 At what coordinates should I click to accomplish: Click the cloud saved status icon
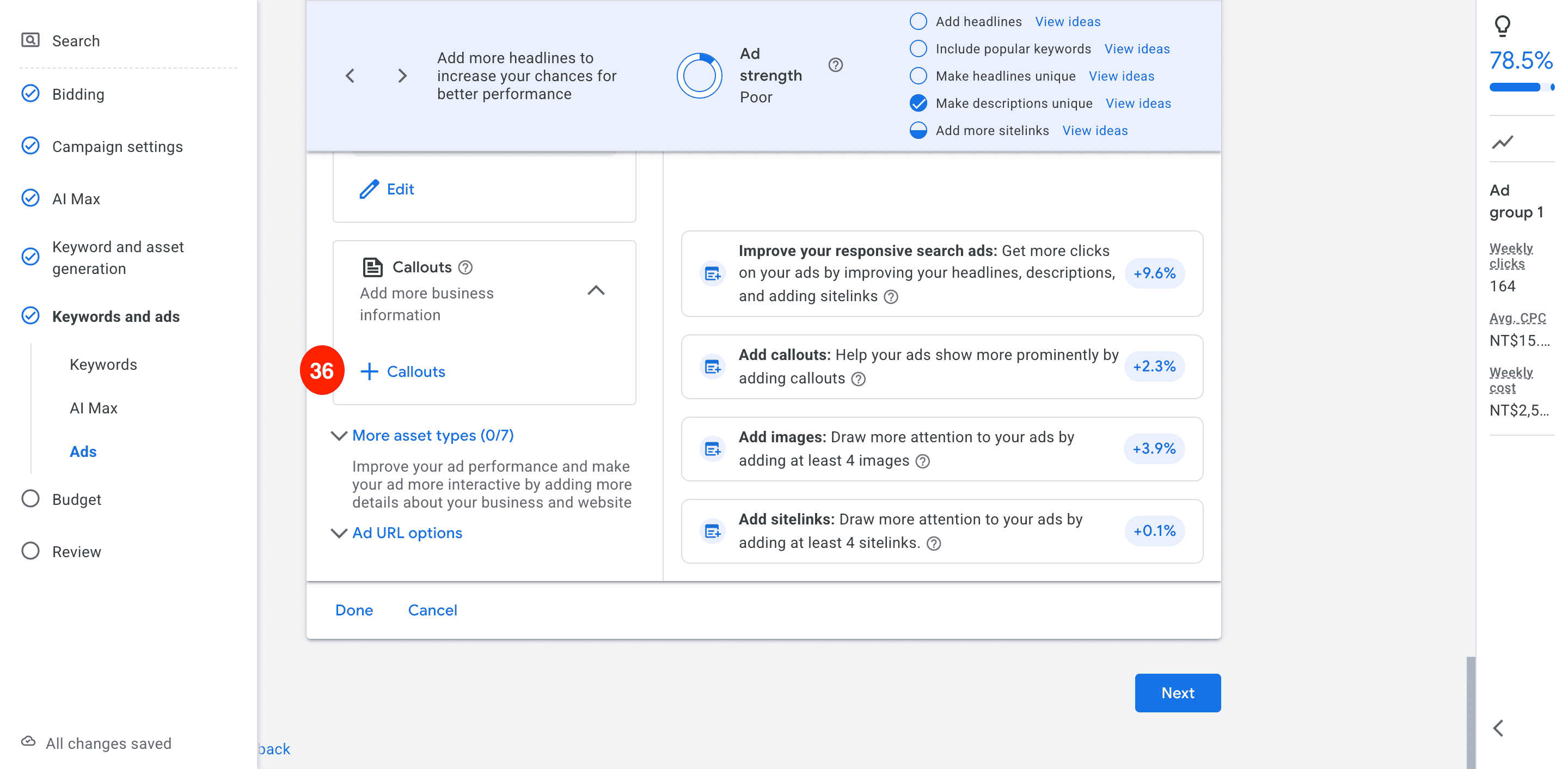[29, 742]
